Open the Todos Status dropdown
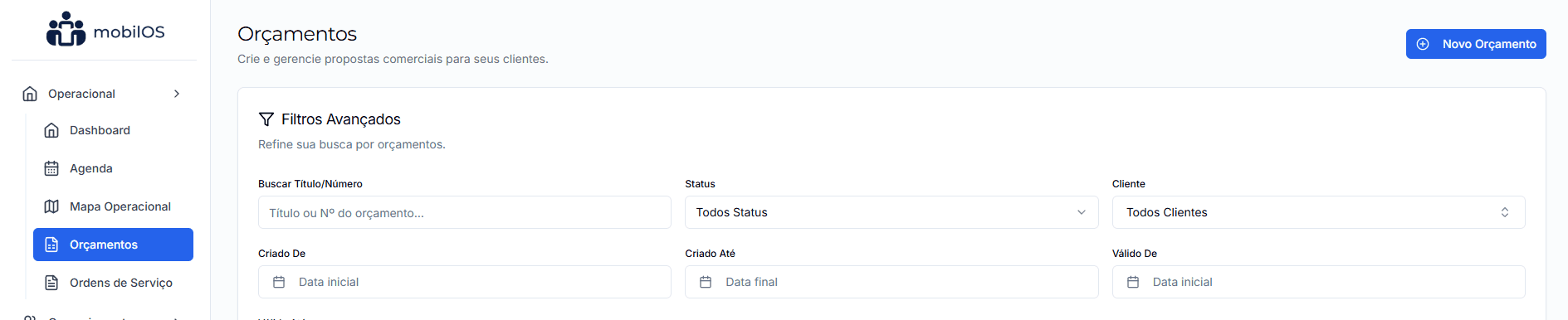This screenshot has width=1568, height=320. [x=891, y=212]
